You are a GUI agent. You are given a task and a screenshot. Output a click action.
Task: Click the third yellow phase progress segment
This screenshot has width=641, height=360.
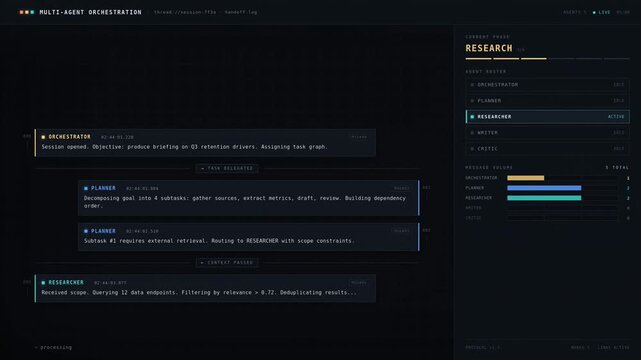(x=533, y=59)
